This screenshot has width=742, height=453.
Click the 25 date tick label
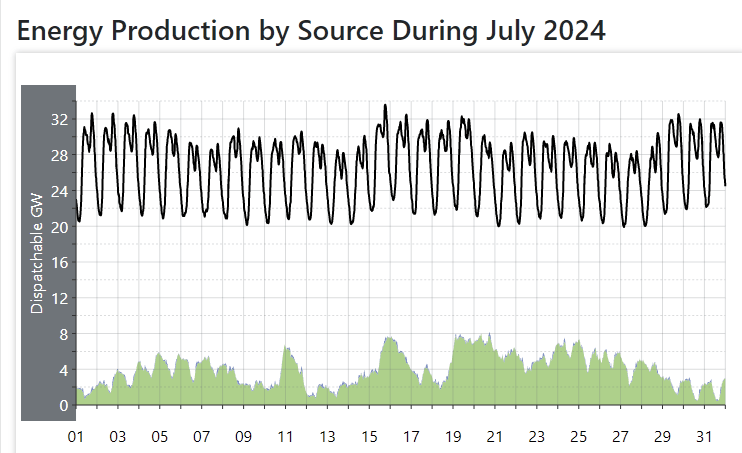click(x=578, y=437)
